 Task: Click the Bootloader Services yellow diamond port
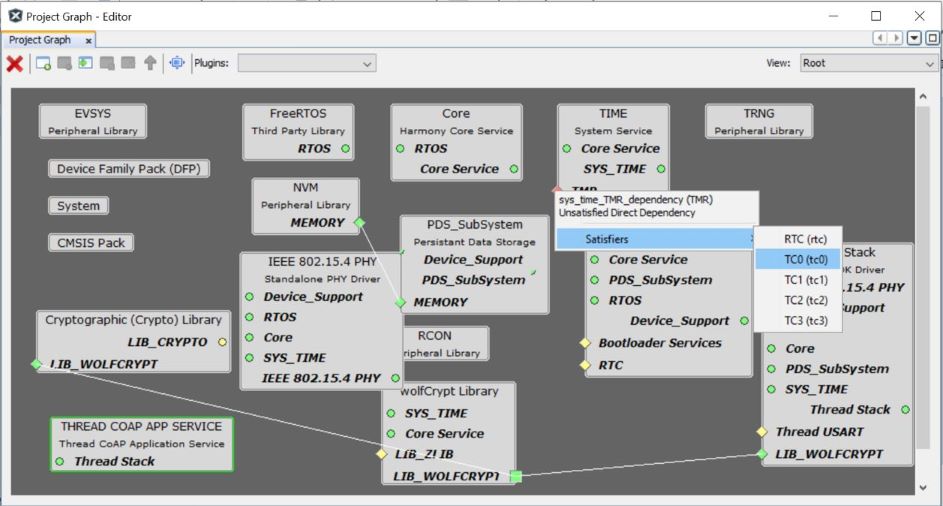585,343
